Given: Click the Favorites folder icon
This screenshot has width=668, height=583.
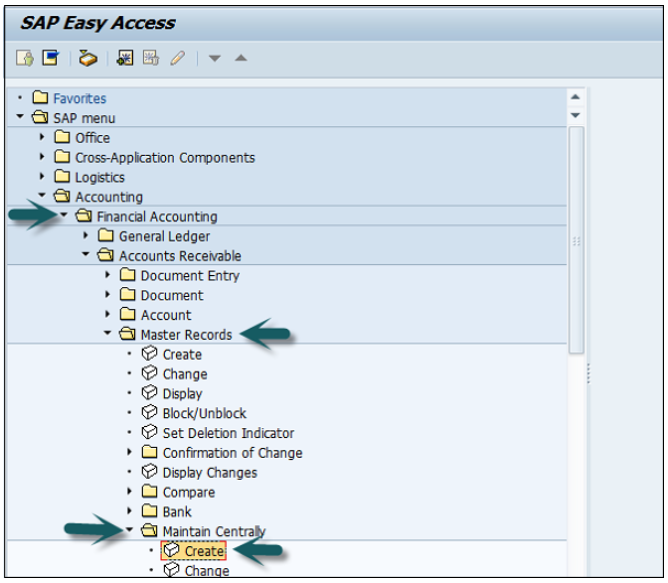Looking at the screenshot, I should (40, 98).
